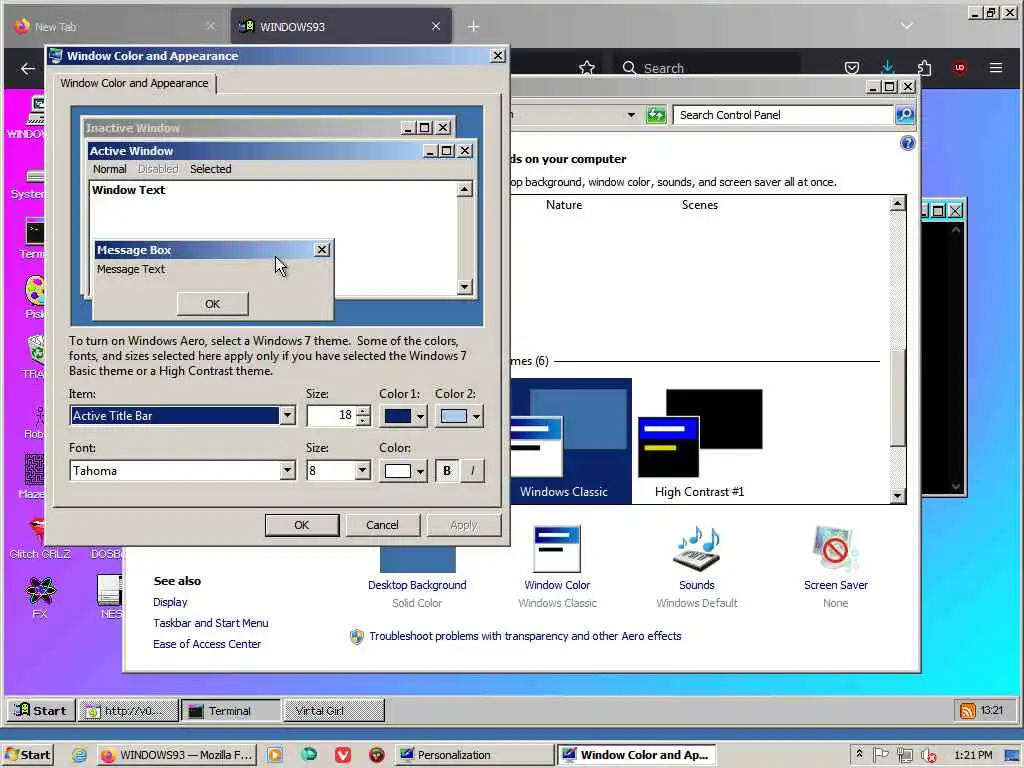Select the WINDOWS93 browser tab
The image size is (1024, 768).
pos(341,26)
